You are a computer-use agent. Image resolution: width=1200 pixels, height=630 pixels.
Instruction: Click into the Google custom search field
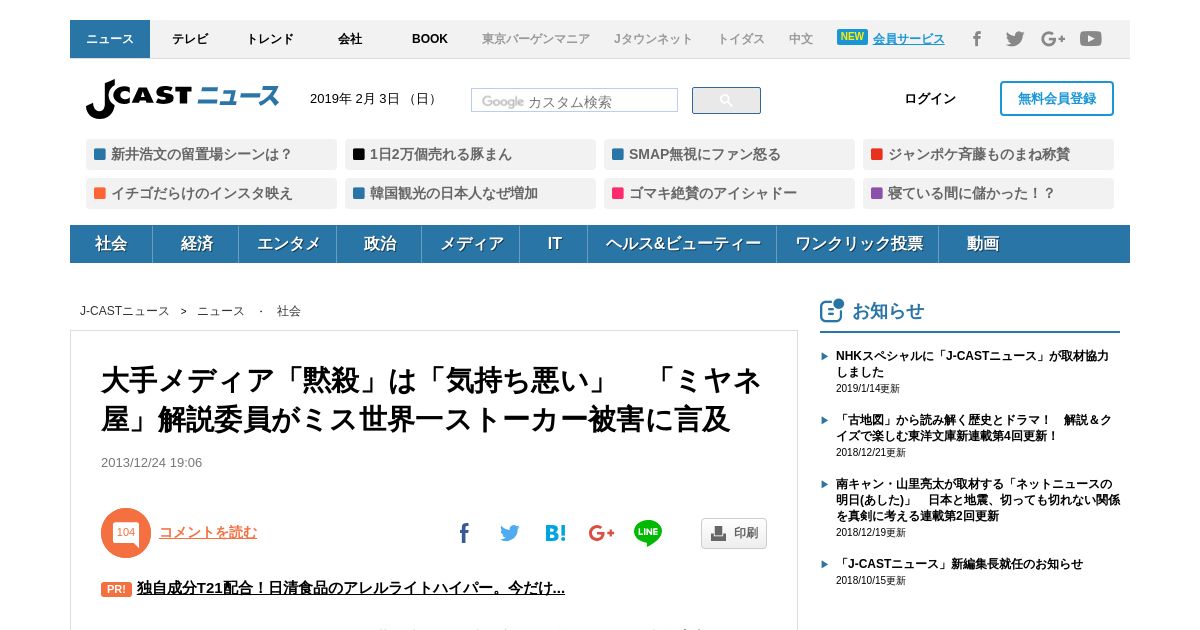tap(574, 100)
